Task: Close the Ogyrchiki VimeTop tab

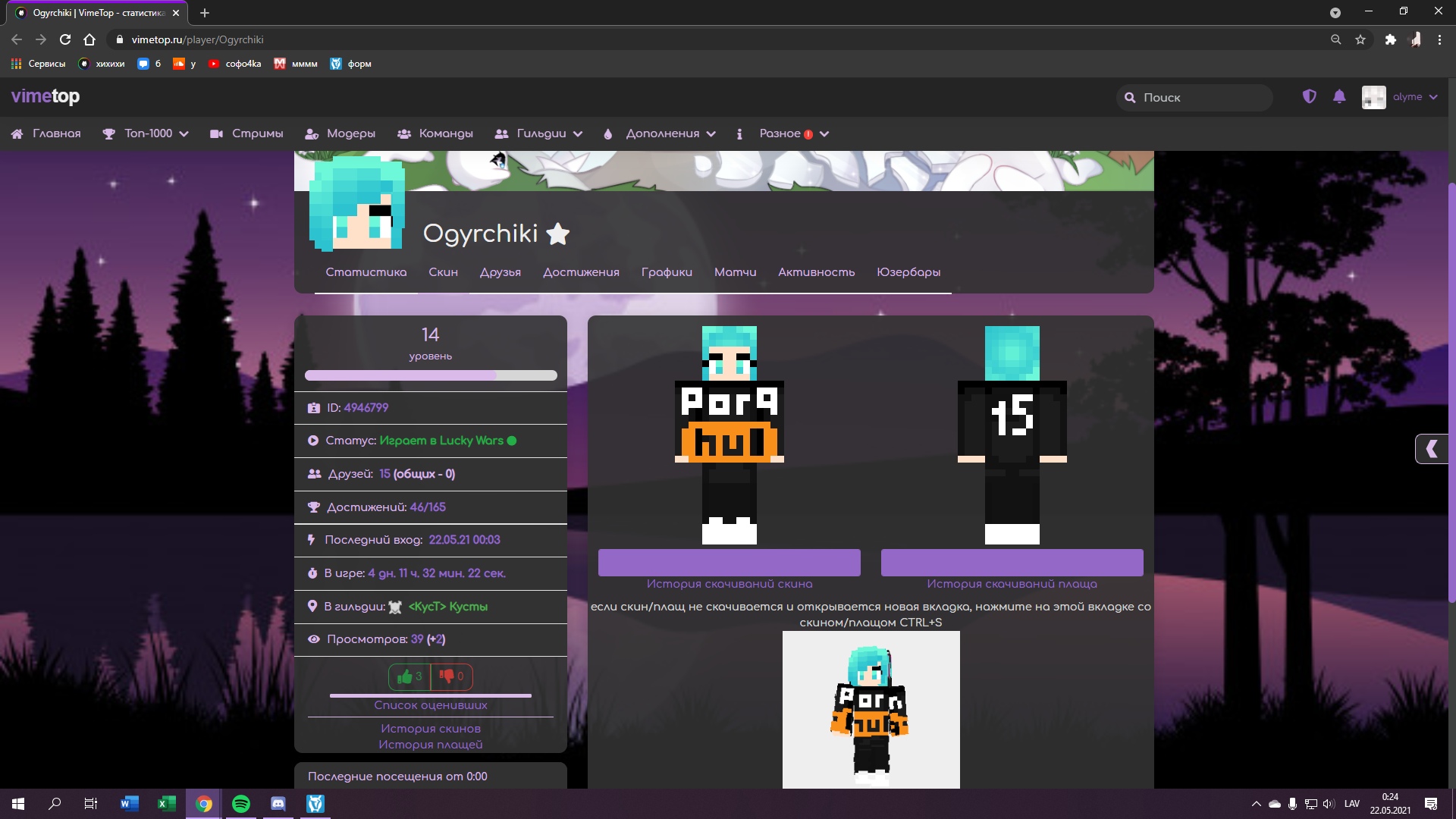Action: (x=176, y=13)
